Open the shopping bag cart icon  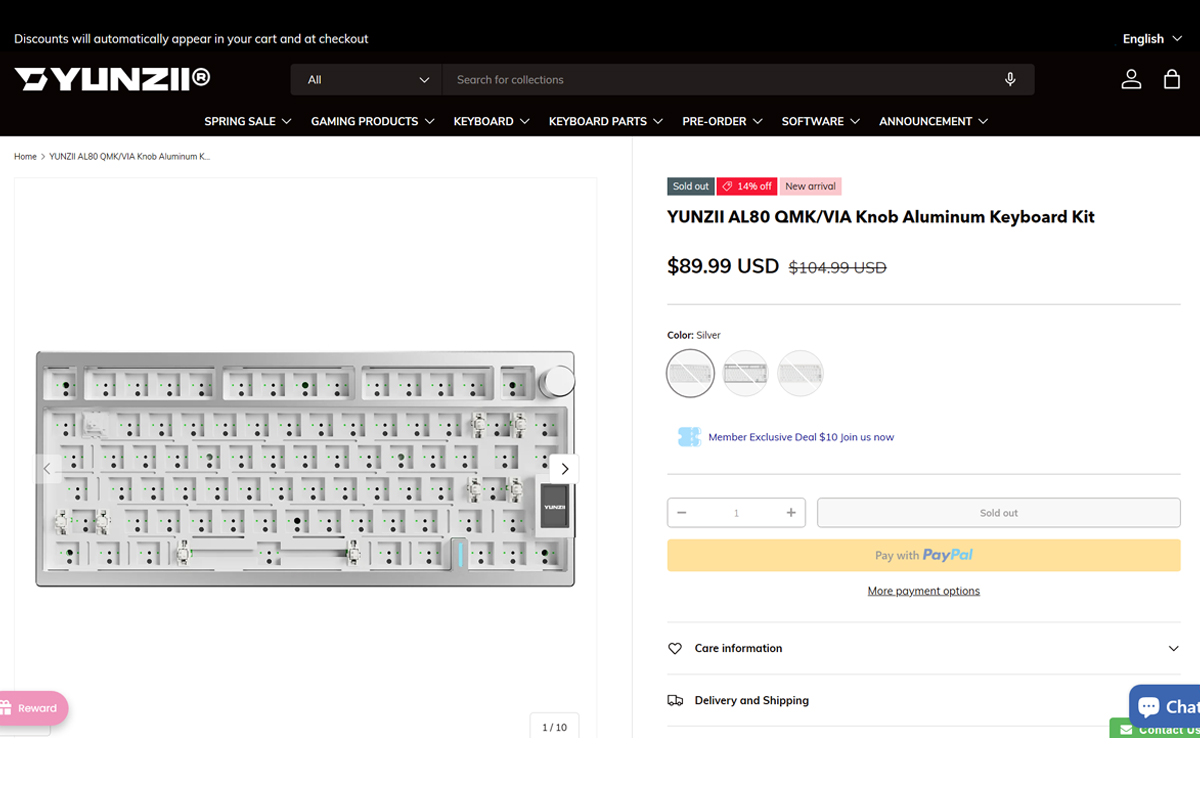[1172, 79]
